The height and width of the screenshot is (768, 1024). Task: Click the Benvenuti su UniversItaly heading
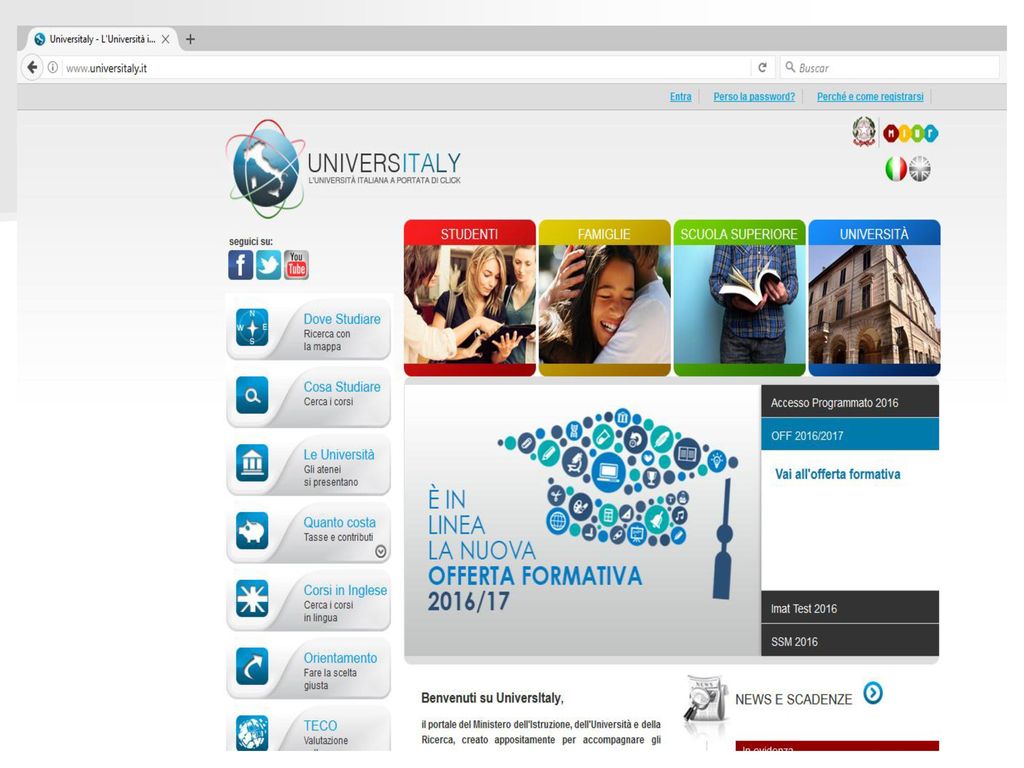(492, 698)
